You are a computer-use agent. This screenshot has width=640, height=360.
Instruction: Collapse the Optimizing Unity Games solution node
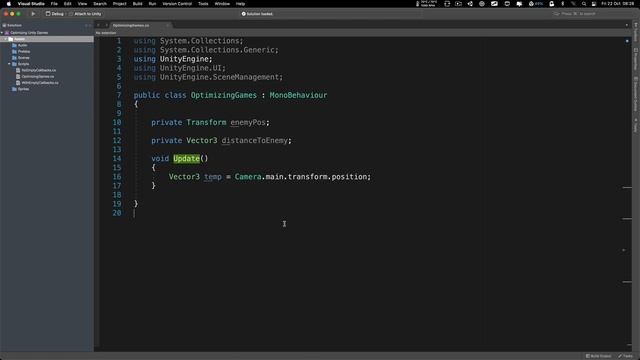click(x=2, y=33)
